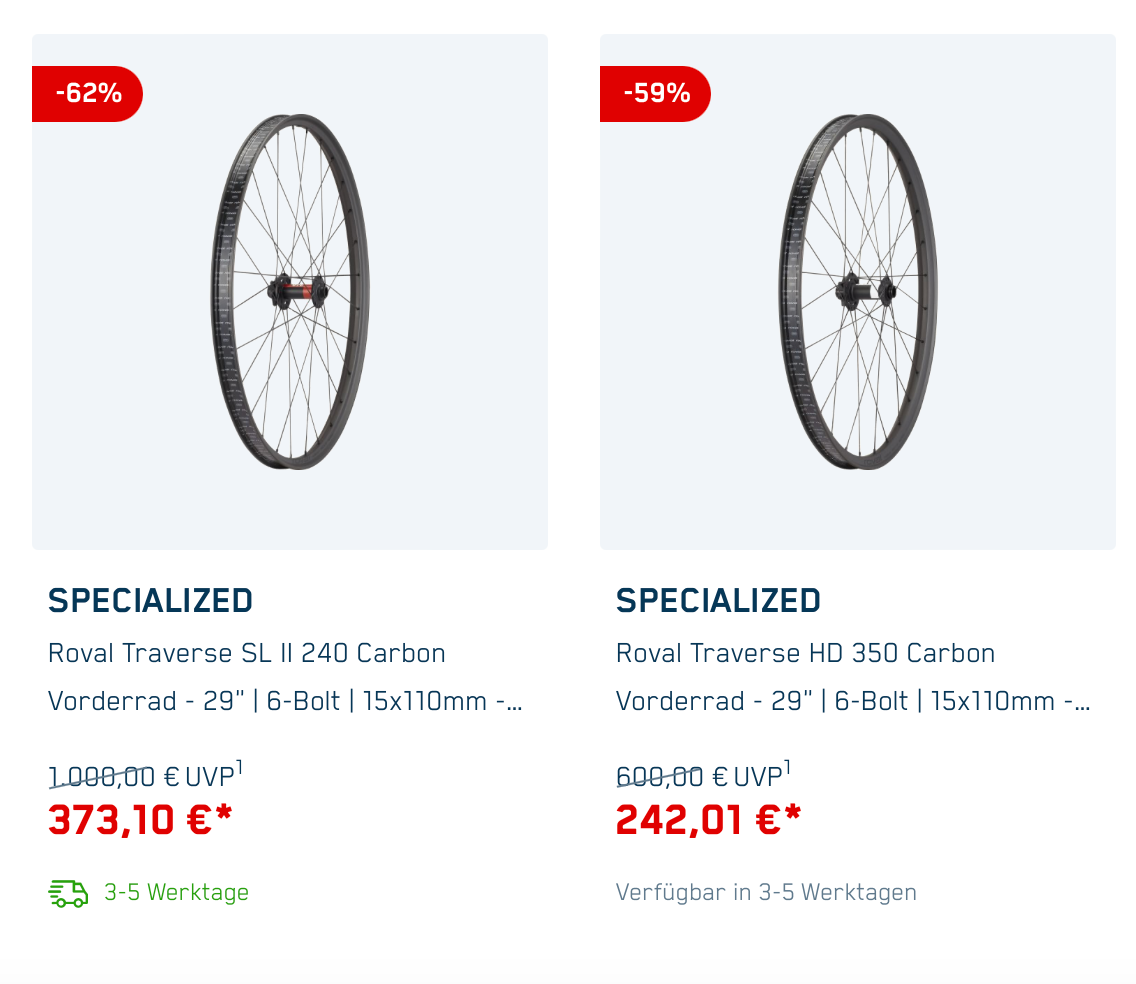1136x984 pixels.
Task: Click the SPECIALIZED brand above Traverse SL II
Action: pyautogui.click(x=150, y=601)
